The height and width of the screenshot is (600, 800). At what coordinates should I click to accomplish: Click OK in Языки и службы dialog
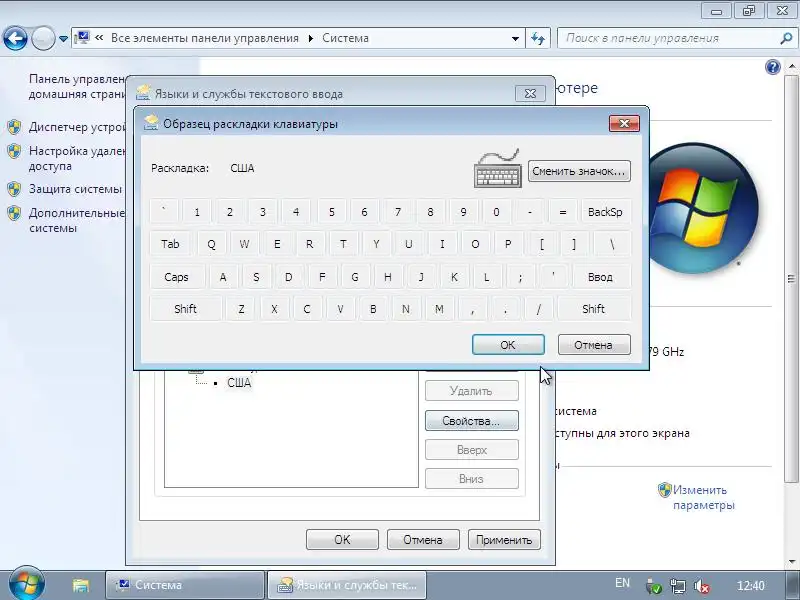click(x=342, y=540)
